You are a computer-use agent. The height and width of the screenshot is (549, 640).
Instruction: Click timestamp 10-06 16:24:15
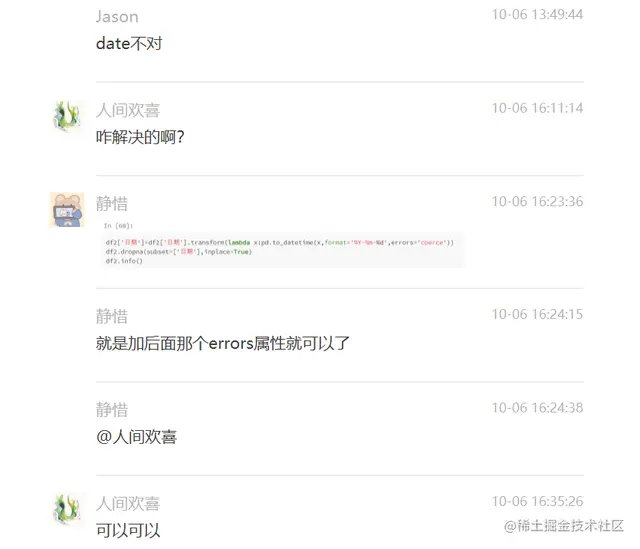pos(537,314)
